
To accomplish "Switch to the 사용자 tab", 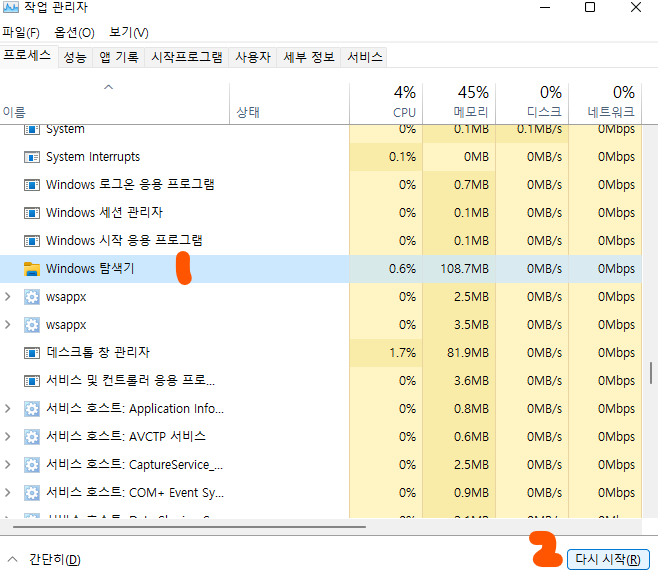I will pyautogui.click(x=253, y=57).
